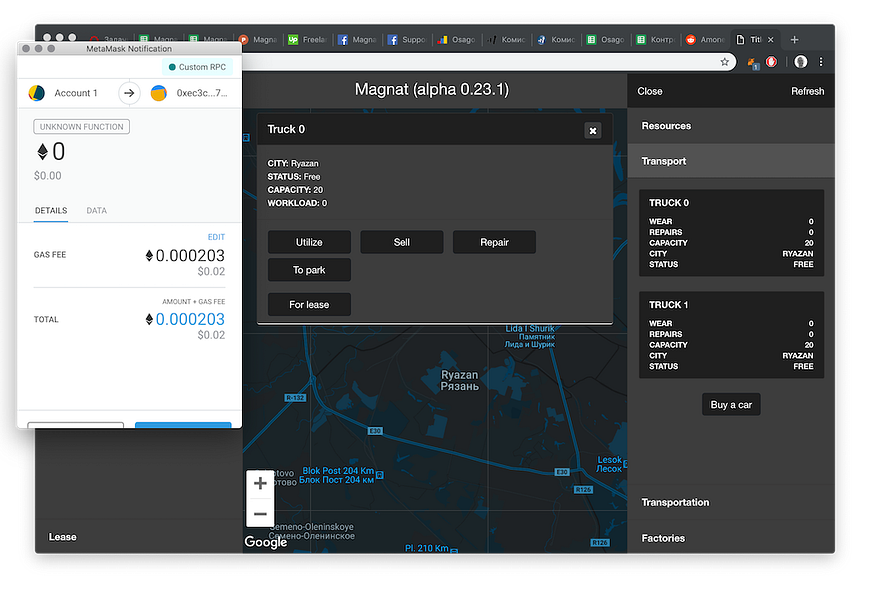Expand the Transportation section
This screenshot has height=600, width=870.
[731, 502]
